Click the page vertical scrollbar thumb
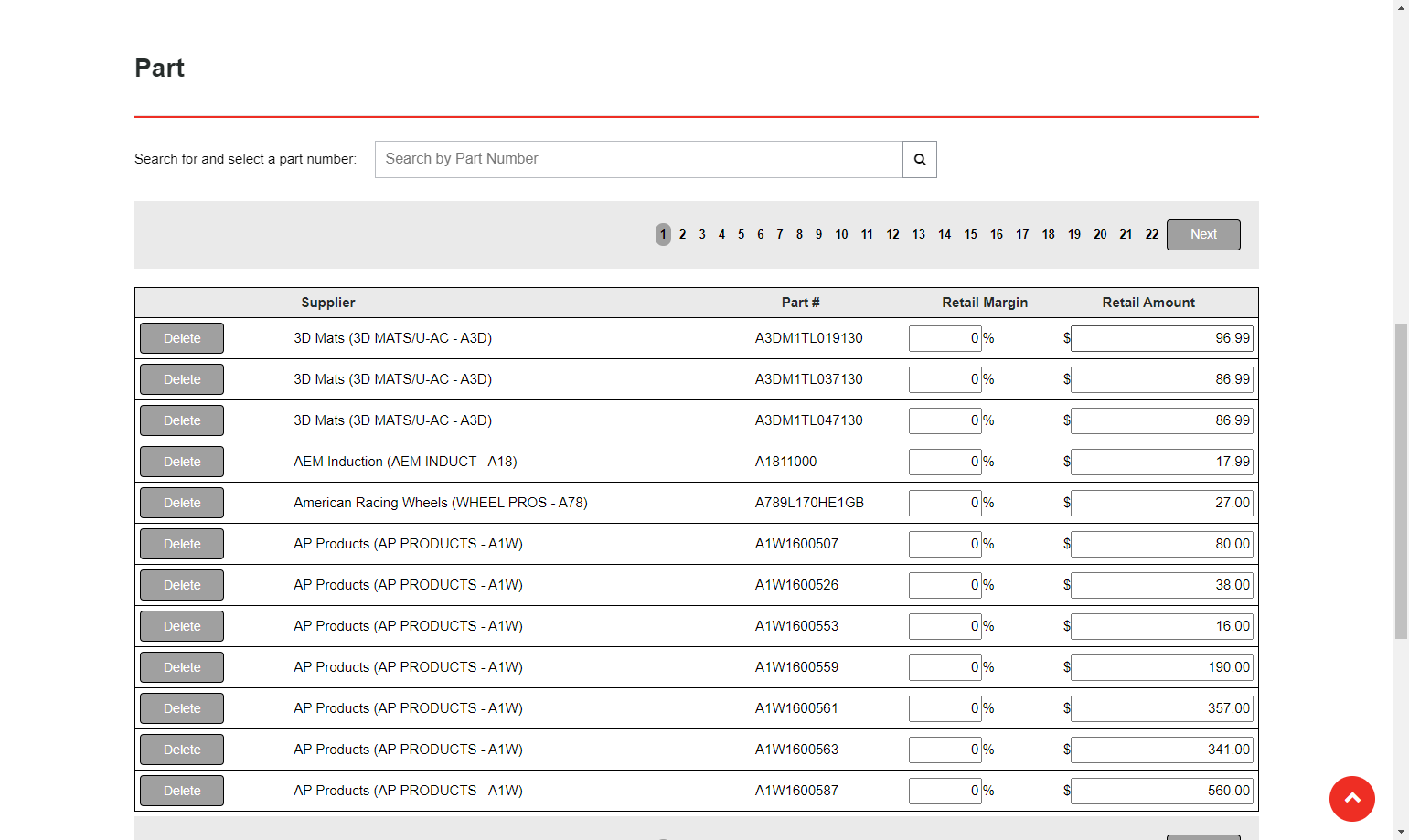Viewport: 1409px width, 840px height. click(1401, 481)
